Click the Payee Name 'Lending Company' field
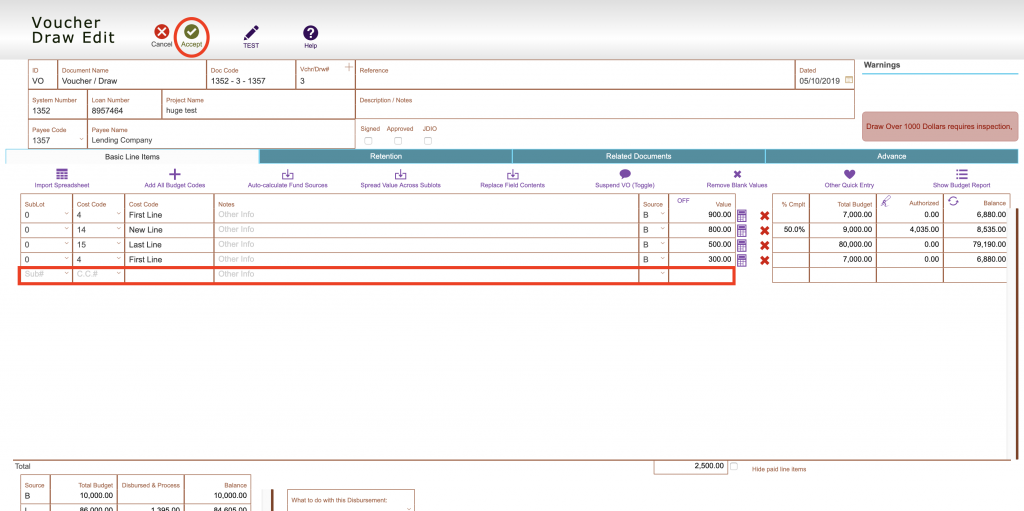Viewport: 1024px width, 511px height. tap(221, 135)
